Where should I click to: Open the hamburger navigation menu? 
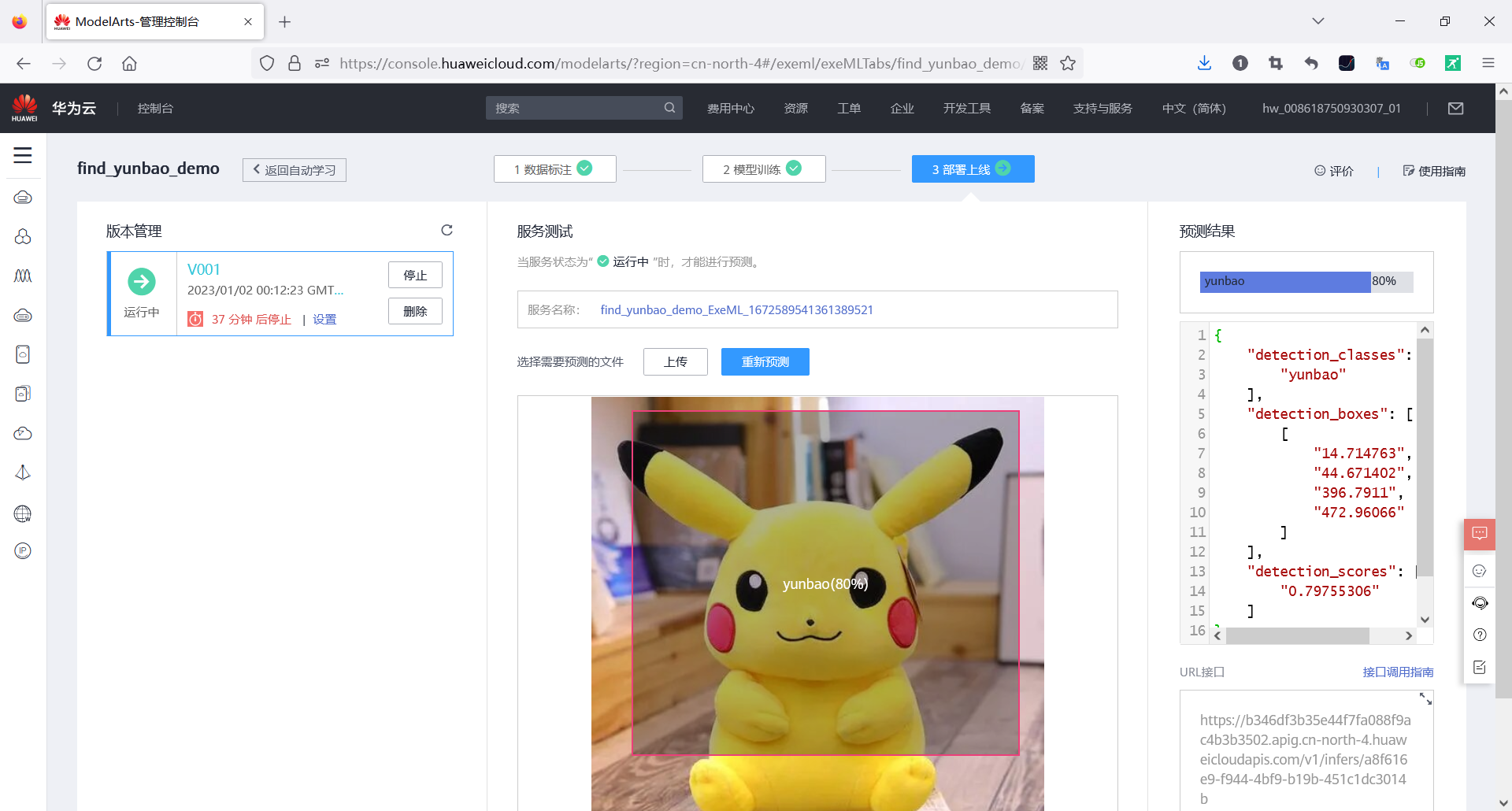(x=23, y=156)
